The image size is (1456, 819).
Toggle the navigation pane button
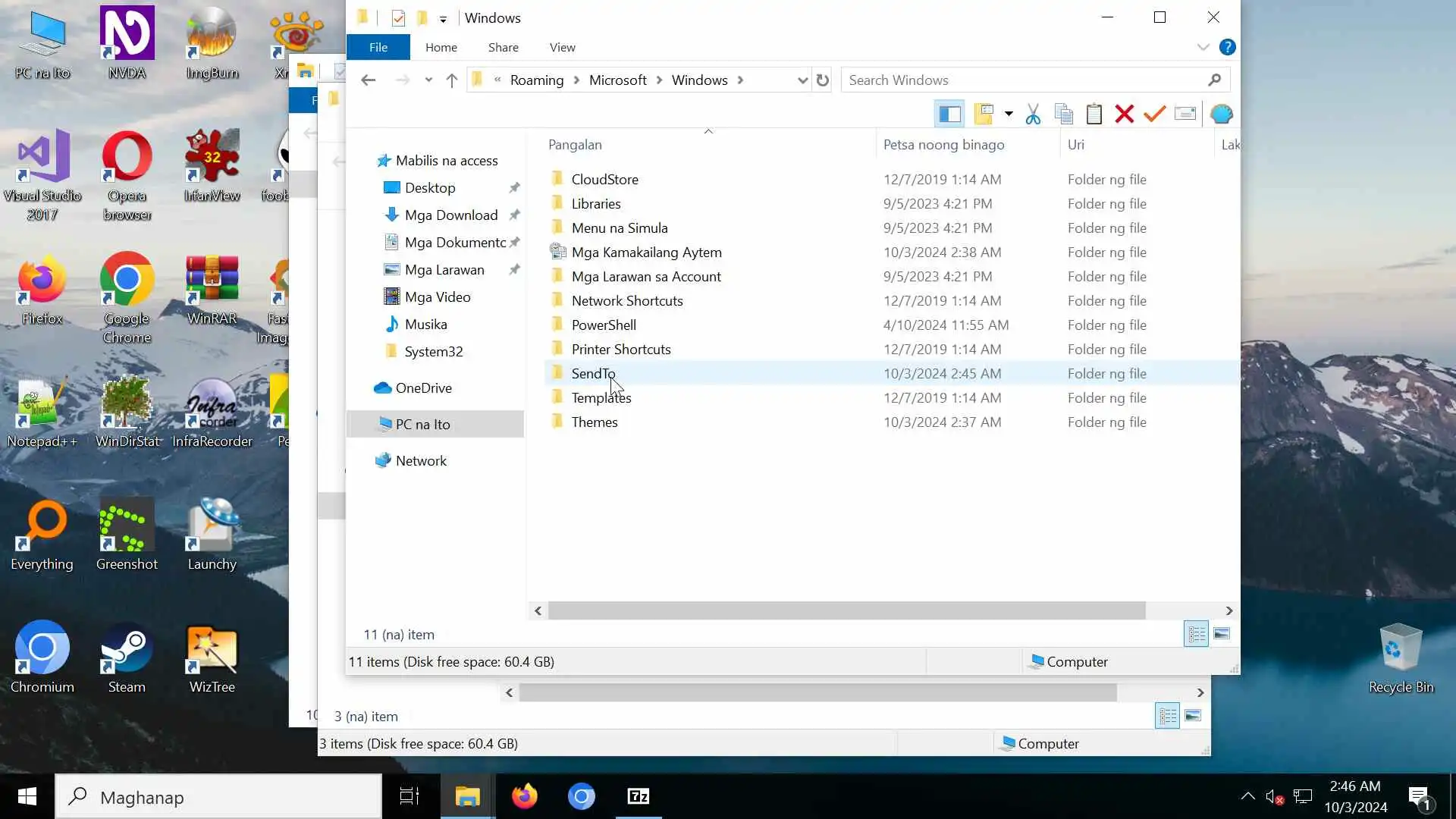[x=949, y=115]
